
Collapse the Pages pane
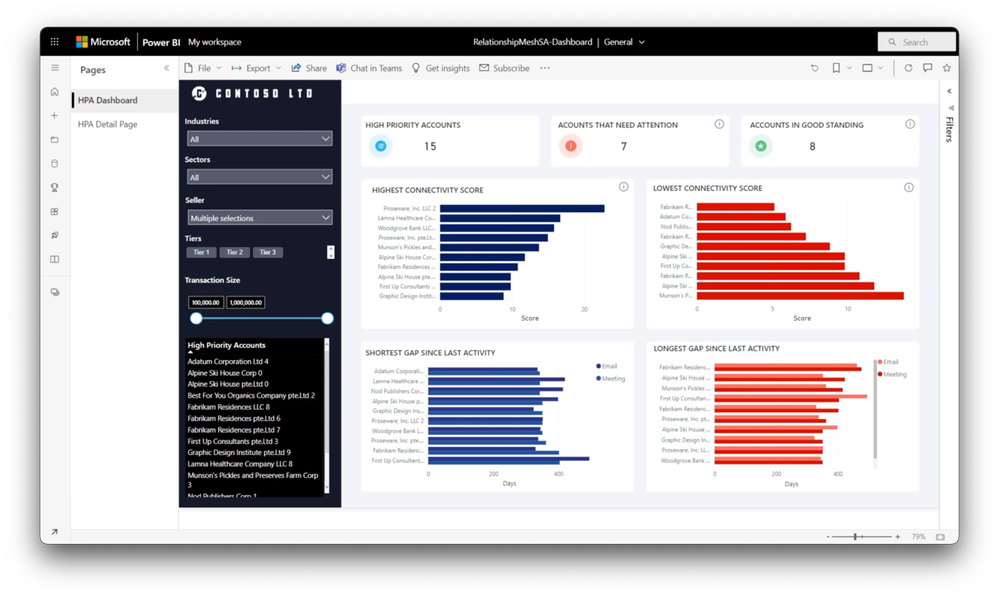coord(166,68)
